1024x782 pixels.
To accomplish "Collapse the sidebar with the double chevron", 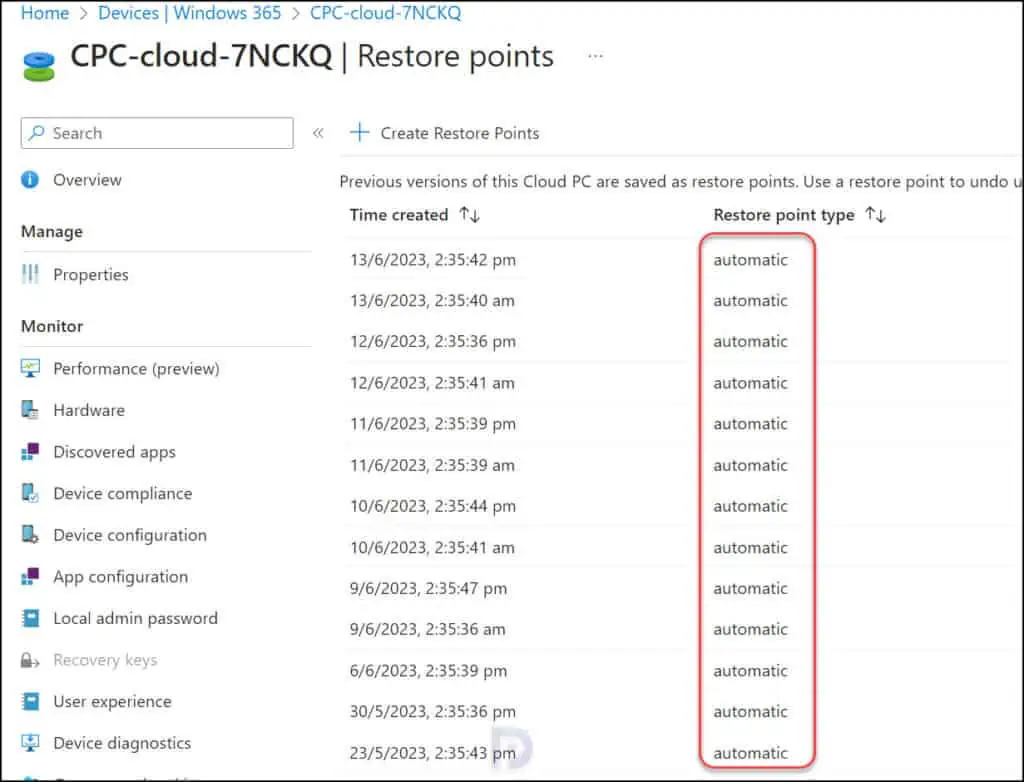I will click(318, 133).
